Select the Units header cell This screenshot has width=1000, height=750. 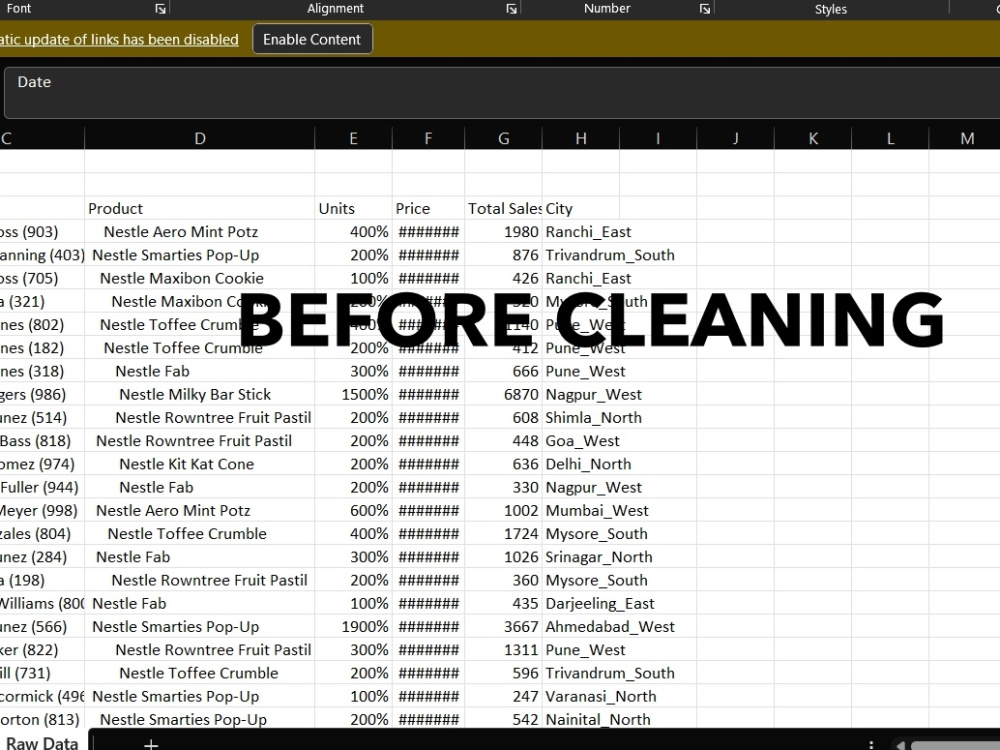(x=353, y=209)
